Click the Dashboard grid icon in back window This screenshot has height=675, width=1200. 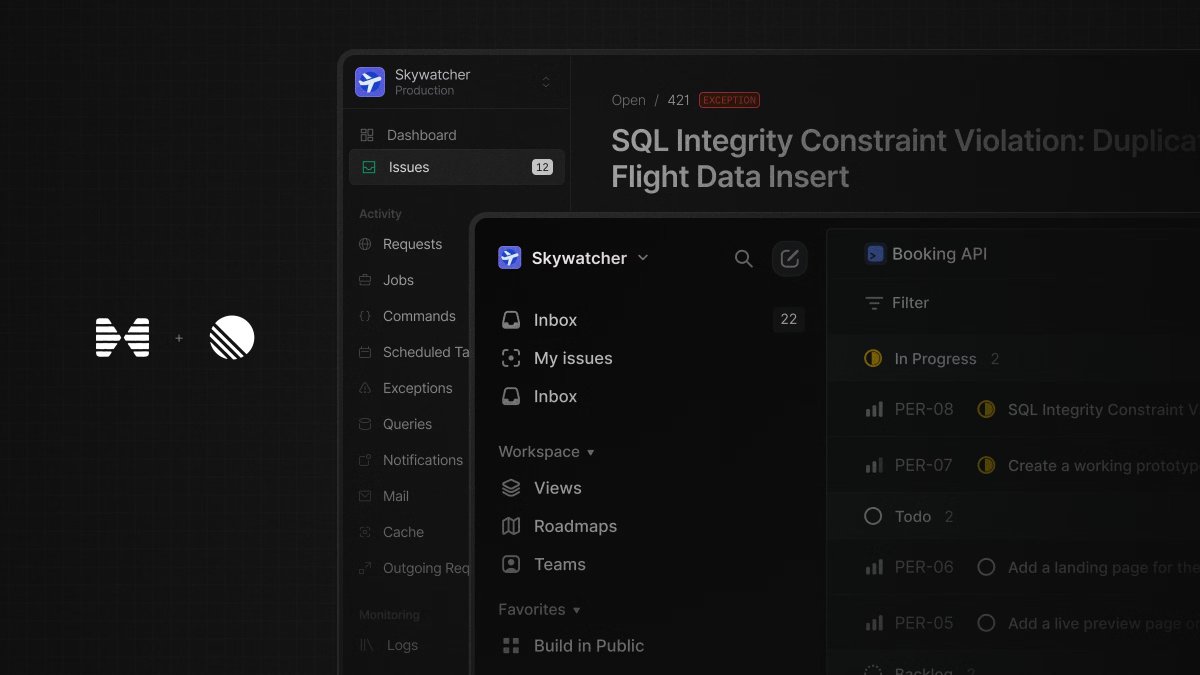tap(367, 135)
